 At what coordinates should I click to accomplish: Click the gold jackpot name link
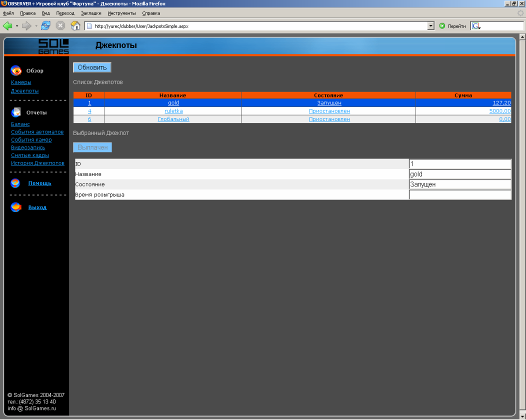coord(173,103)
